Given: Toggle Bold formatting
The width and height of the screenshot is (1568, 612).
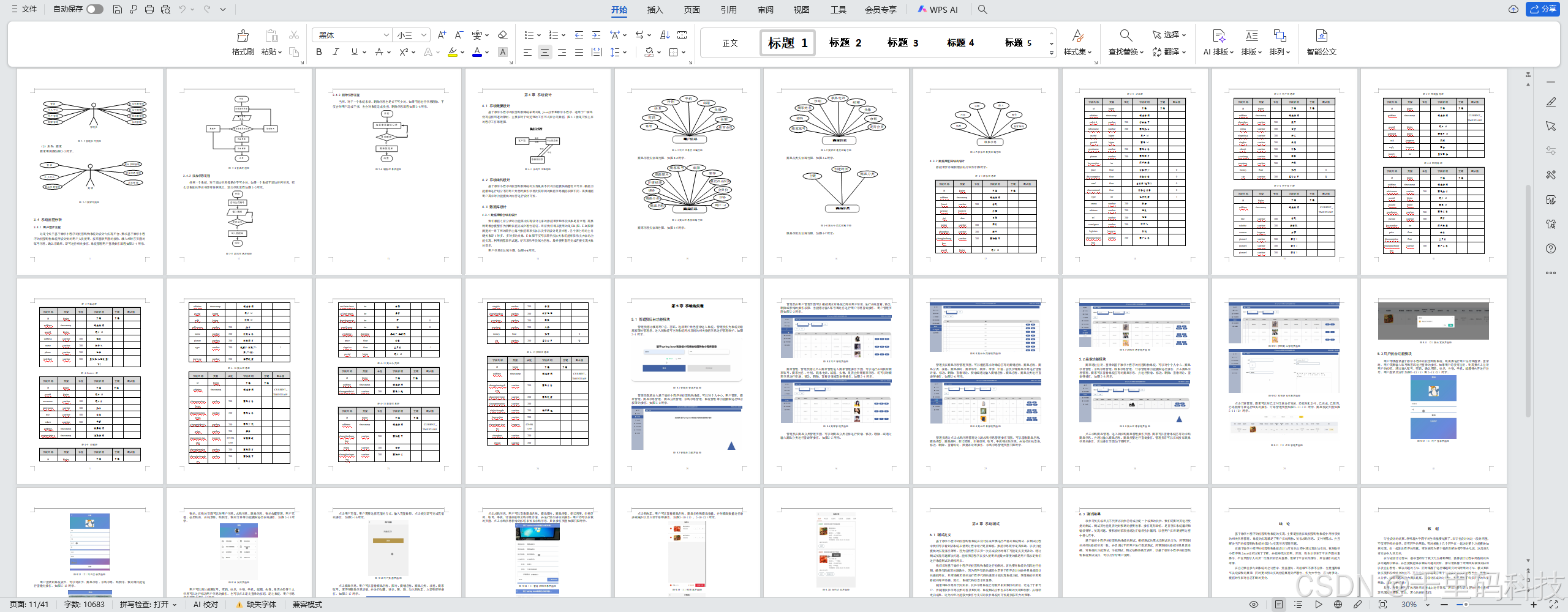Looking at the screenshot, I should click(318, 52).
